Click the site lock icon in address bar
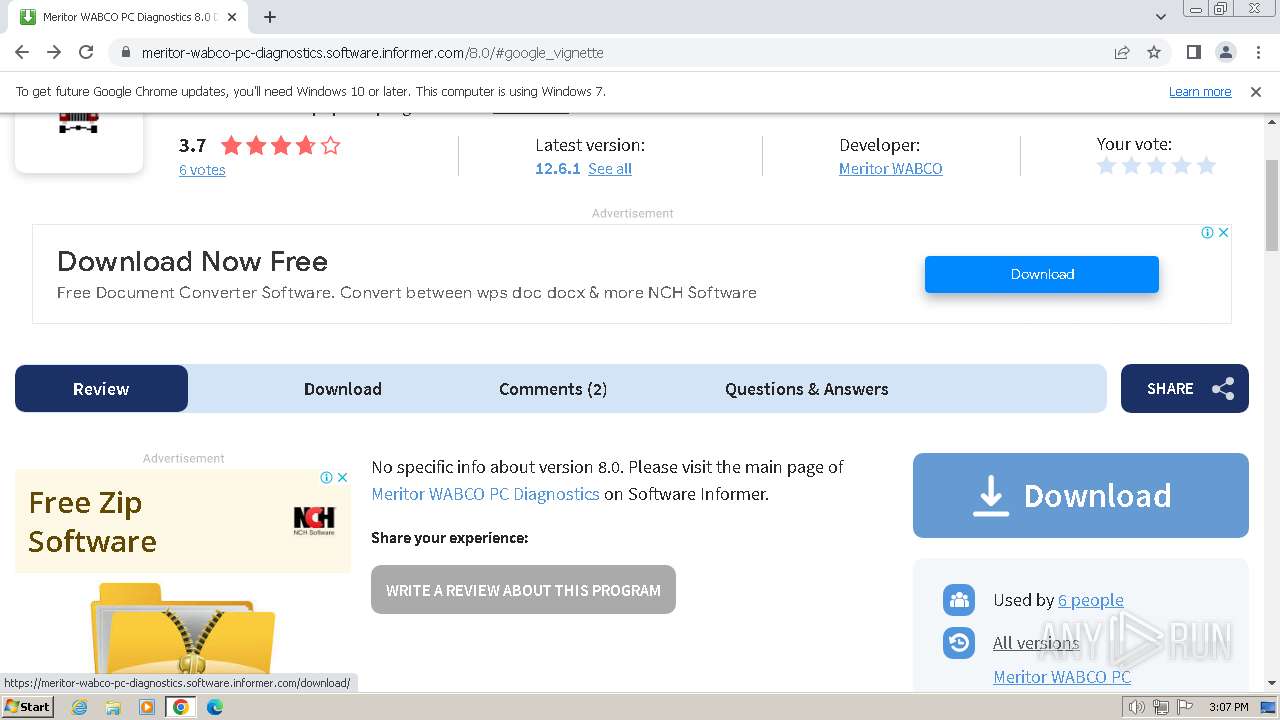1280x720 pixels. [x=125, y=52]
